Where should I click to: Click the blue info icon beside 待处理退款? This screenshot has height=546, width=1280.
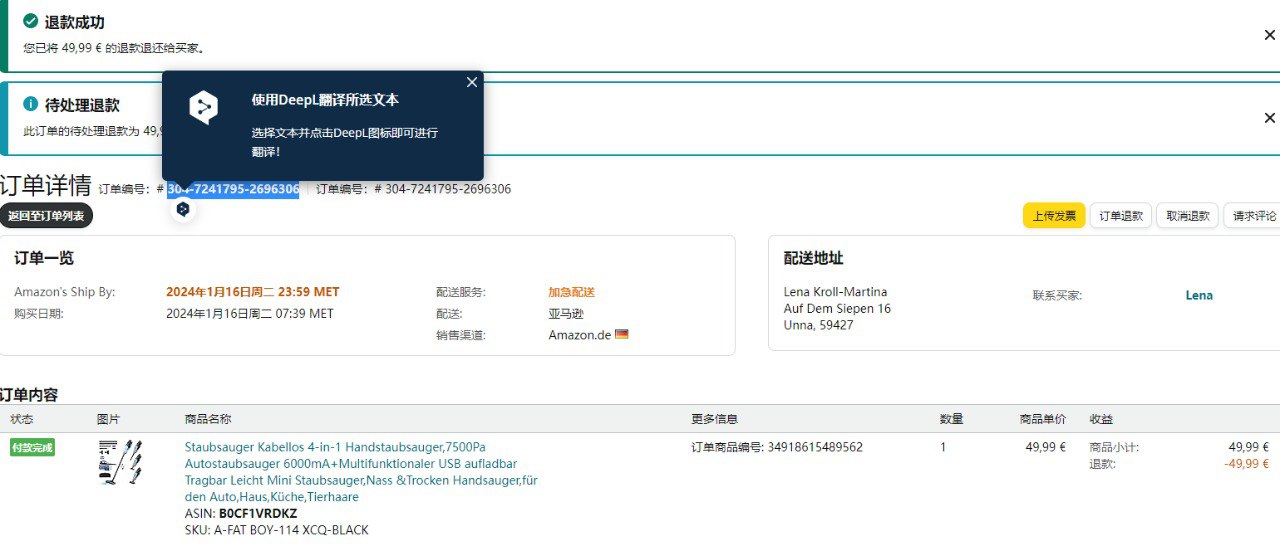pos(31,104)
